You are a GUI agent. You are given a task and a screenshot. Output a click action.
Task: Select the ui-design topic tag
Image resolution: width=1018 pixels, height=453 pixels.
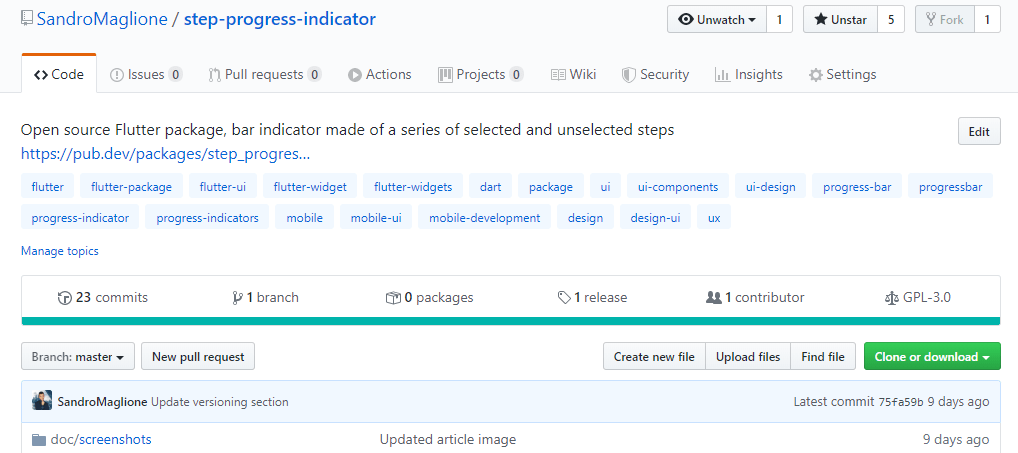771,187
